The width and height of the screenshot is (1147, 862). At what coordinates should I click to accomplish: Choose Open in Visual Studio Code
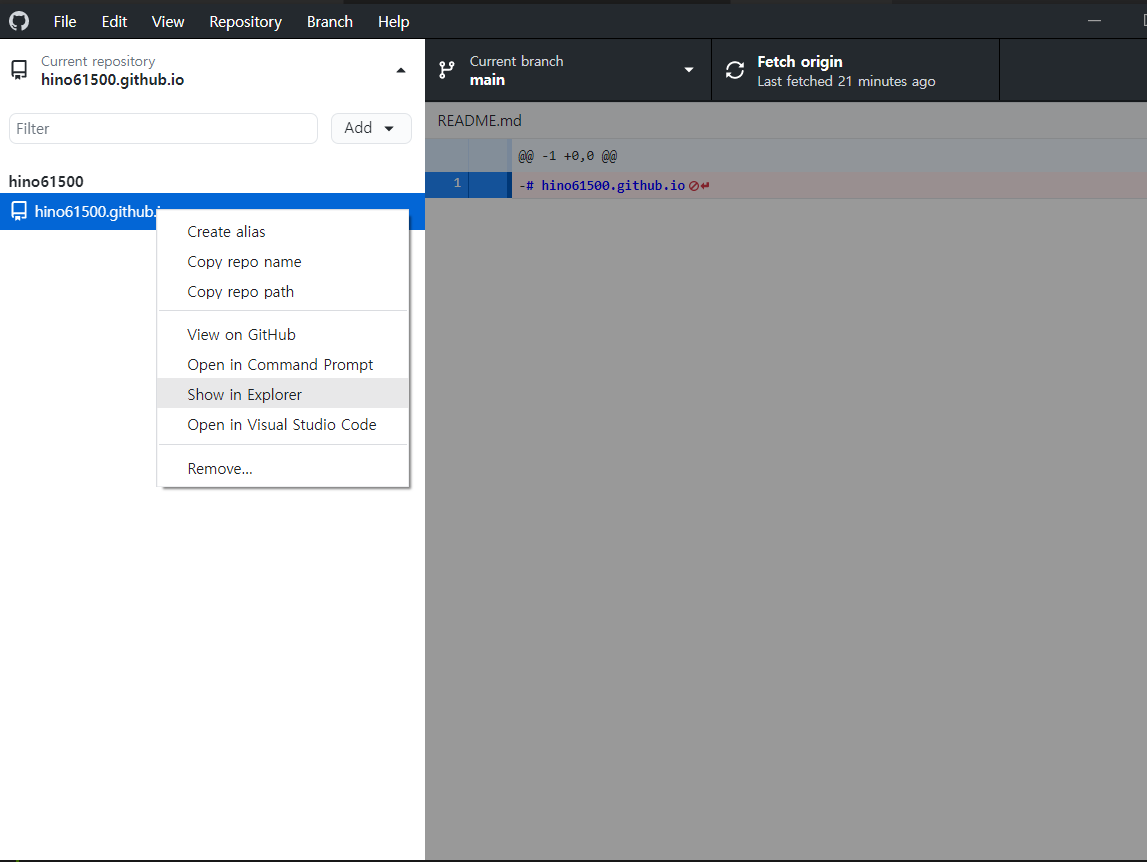click(282, 425)
